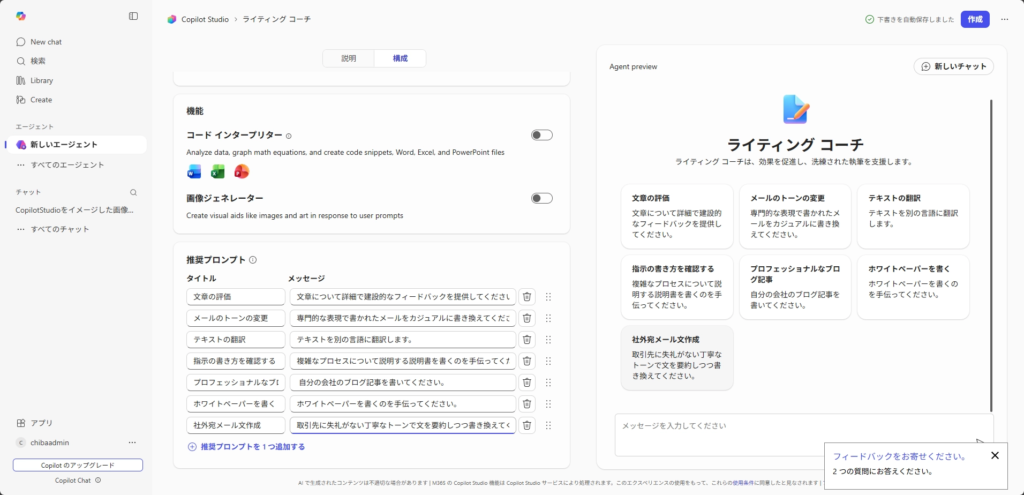Viewport: 1024px width, 495px height.
Task: Delete the 社外宛メール文作成 prompt row
Action: [527, 425]
